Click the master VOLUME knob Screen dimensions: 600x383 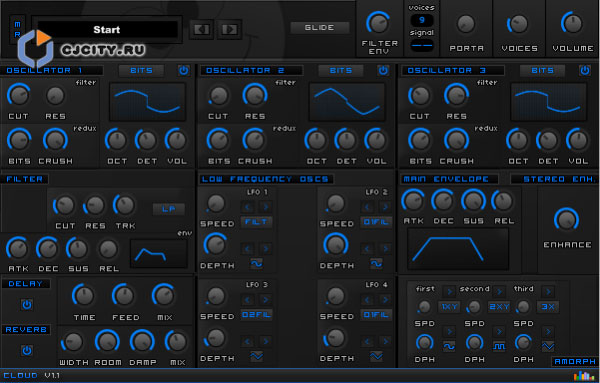pos(572,23)
